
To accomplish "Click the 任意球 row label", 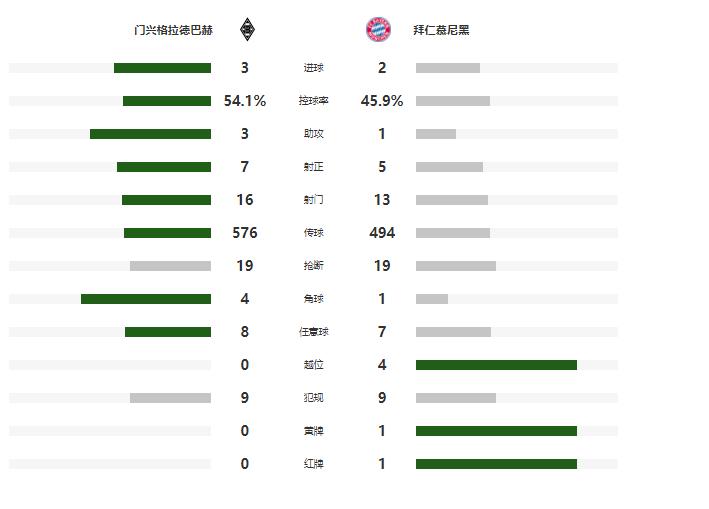I will (313, 332).
